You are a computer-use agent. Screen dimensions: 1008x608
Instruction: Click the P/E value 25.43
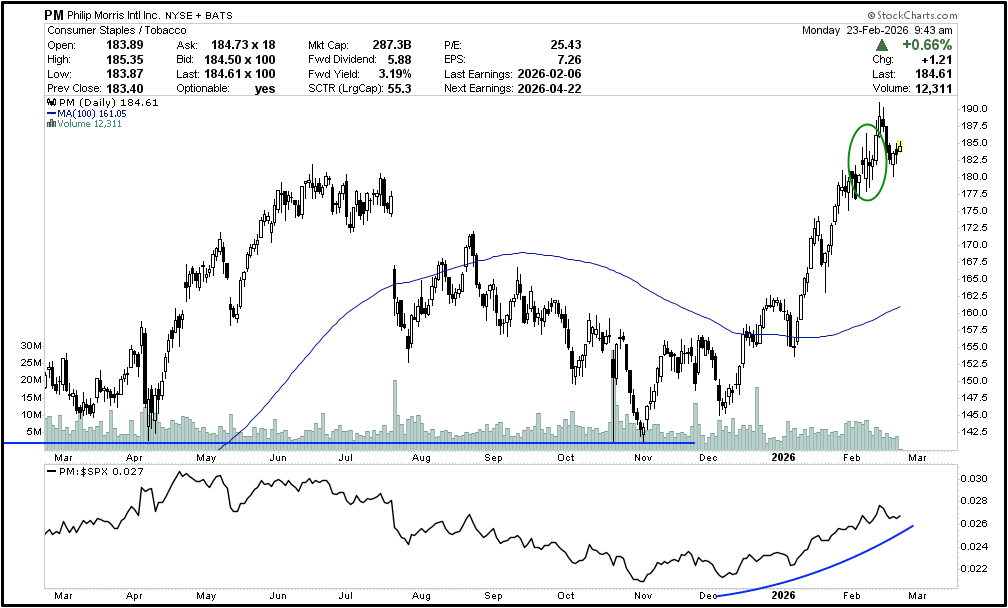566,45
